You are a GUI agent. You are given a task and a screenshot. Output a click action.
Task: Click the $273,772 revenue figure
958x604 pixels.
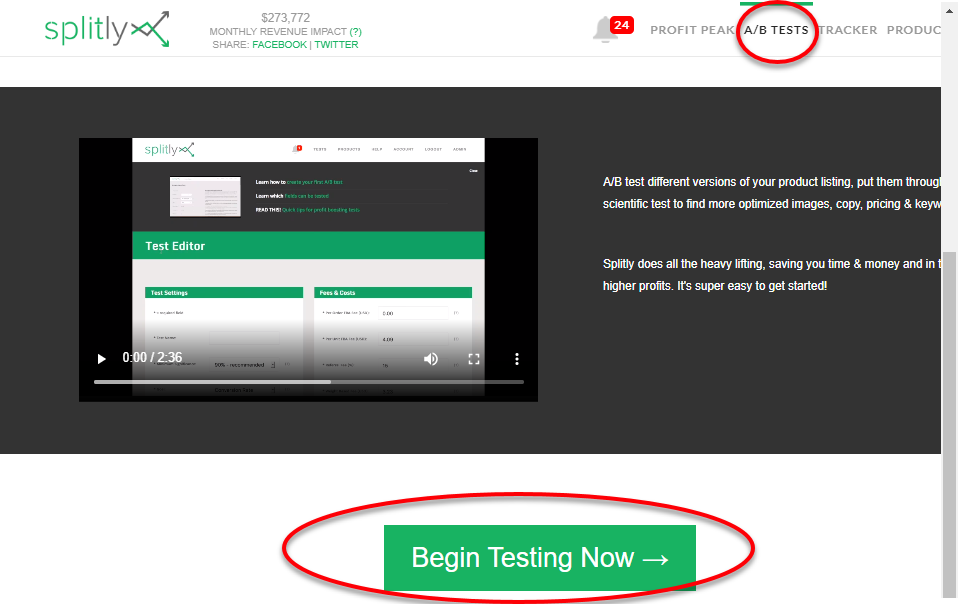coord(285,18)
